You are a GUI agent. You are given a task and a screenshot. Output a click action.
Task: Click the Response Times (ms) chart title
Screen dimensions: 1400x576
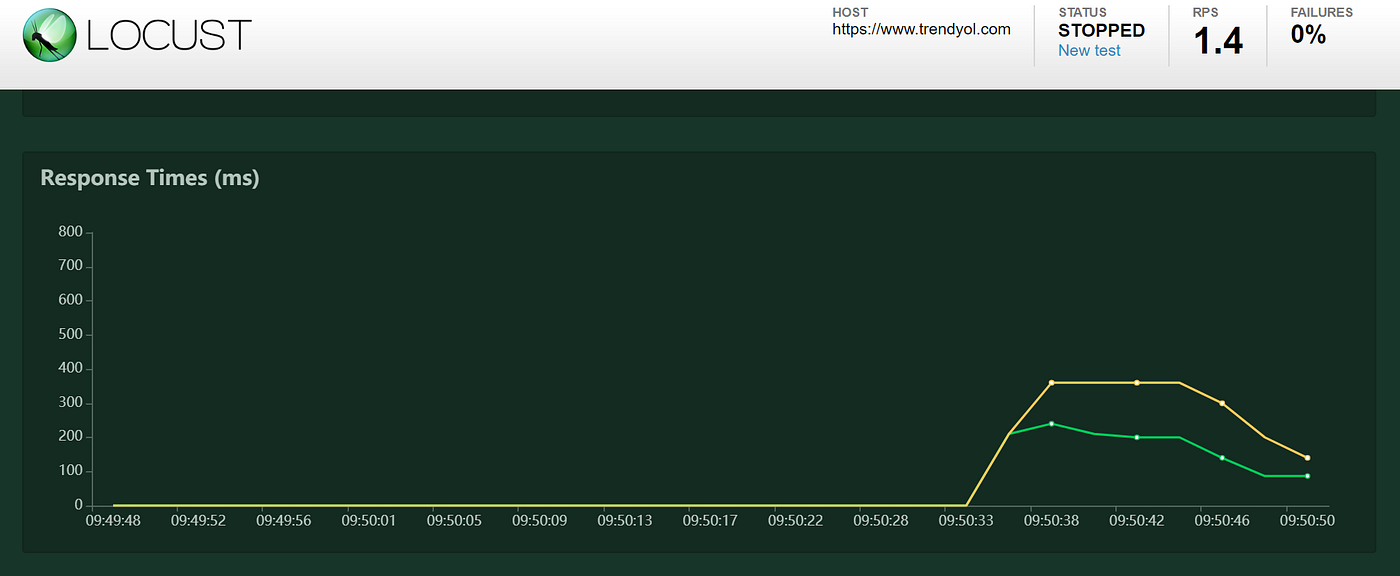[x=149, y=177]
